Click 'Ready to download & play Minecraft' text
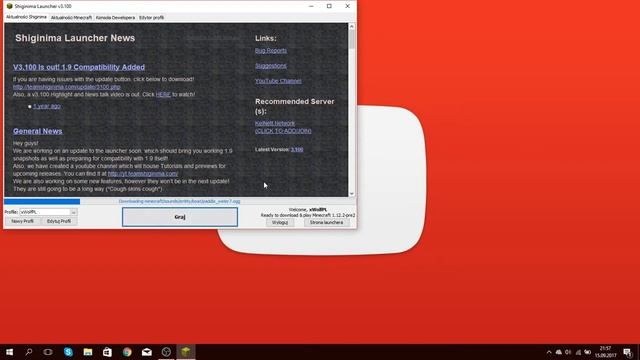The image size is (640, 360). coord(308,215)
